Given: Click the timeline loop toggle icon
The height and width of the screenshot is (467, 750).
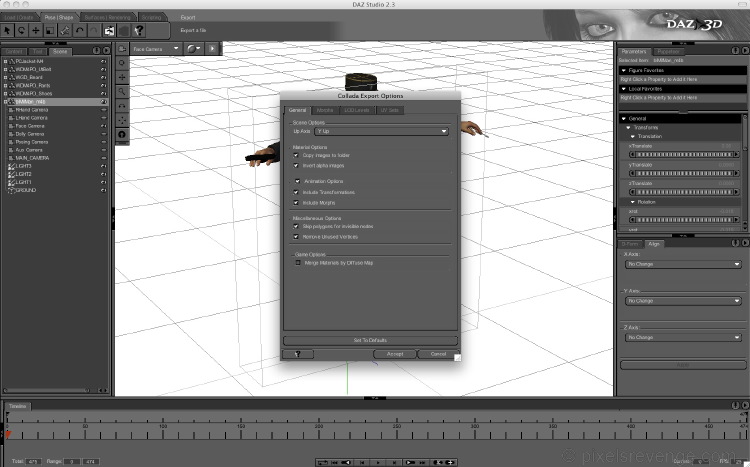Looking at the screenshot, I should click(323, 463).
